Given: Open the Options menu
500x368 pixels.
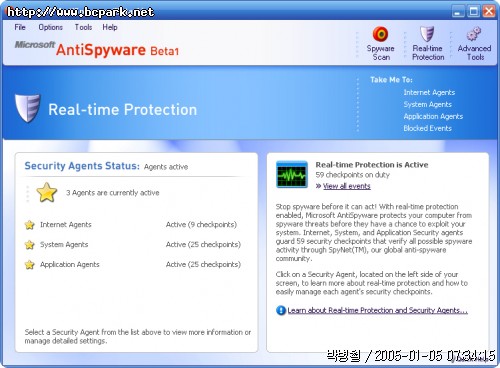Looking at the screenshot, I should (51, 27).
